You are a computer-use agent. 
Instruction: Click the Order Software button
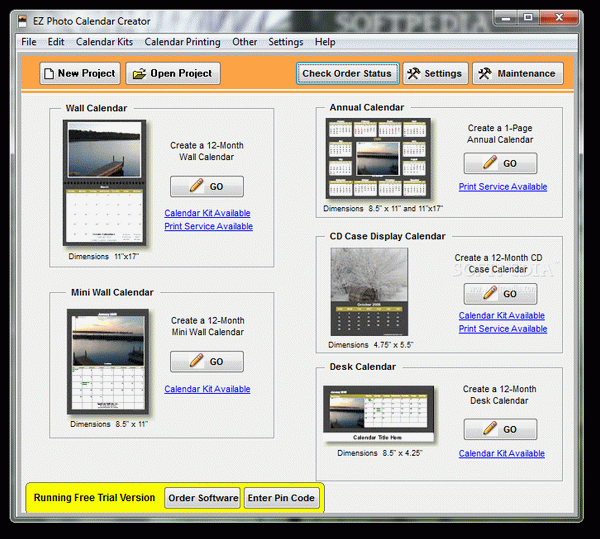pos(203,498)
